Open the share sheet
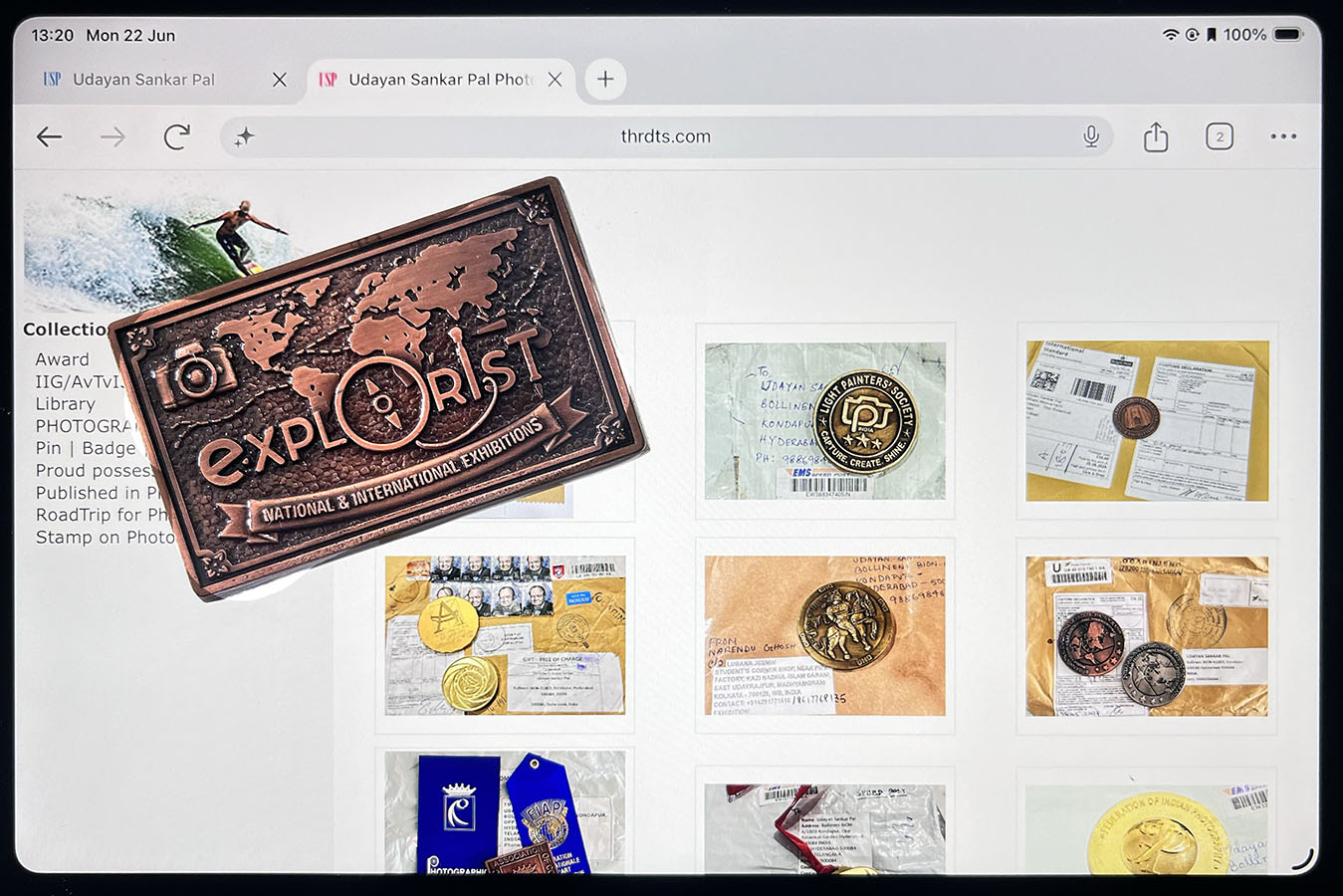1343x896 pixels. [x=1155, y=136]
